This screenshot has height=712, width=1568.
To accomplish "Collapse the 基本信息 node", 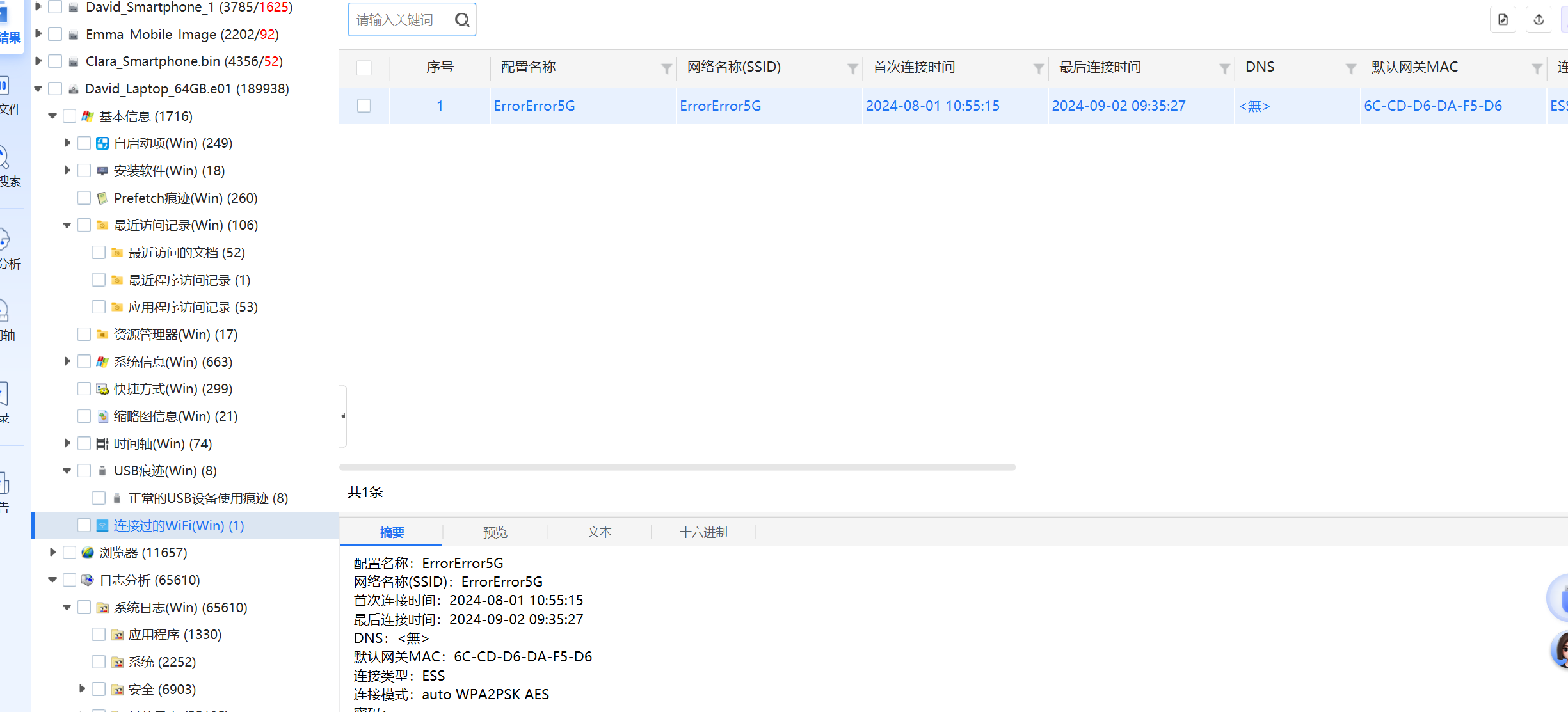I will point(52,116).
